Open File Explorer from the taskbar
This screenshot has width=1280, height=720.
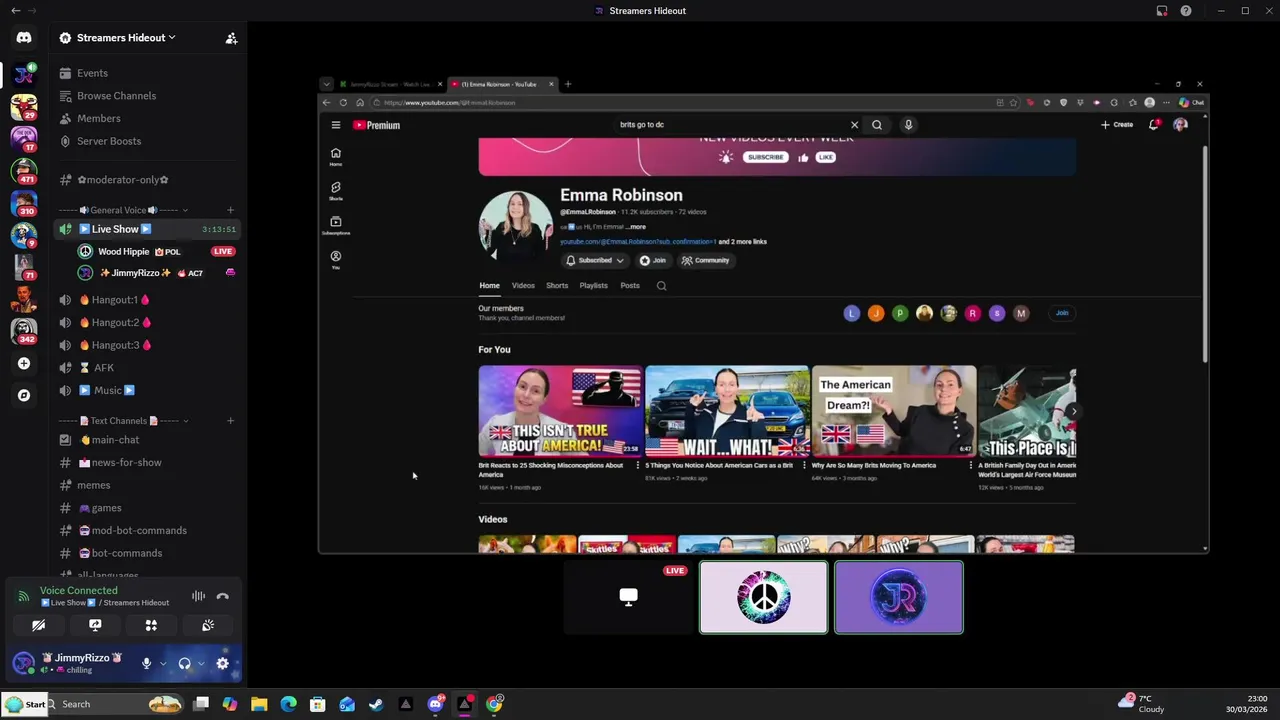pos(259,704)
